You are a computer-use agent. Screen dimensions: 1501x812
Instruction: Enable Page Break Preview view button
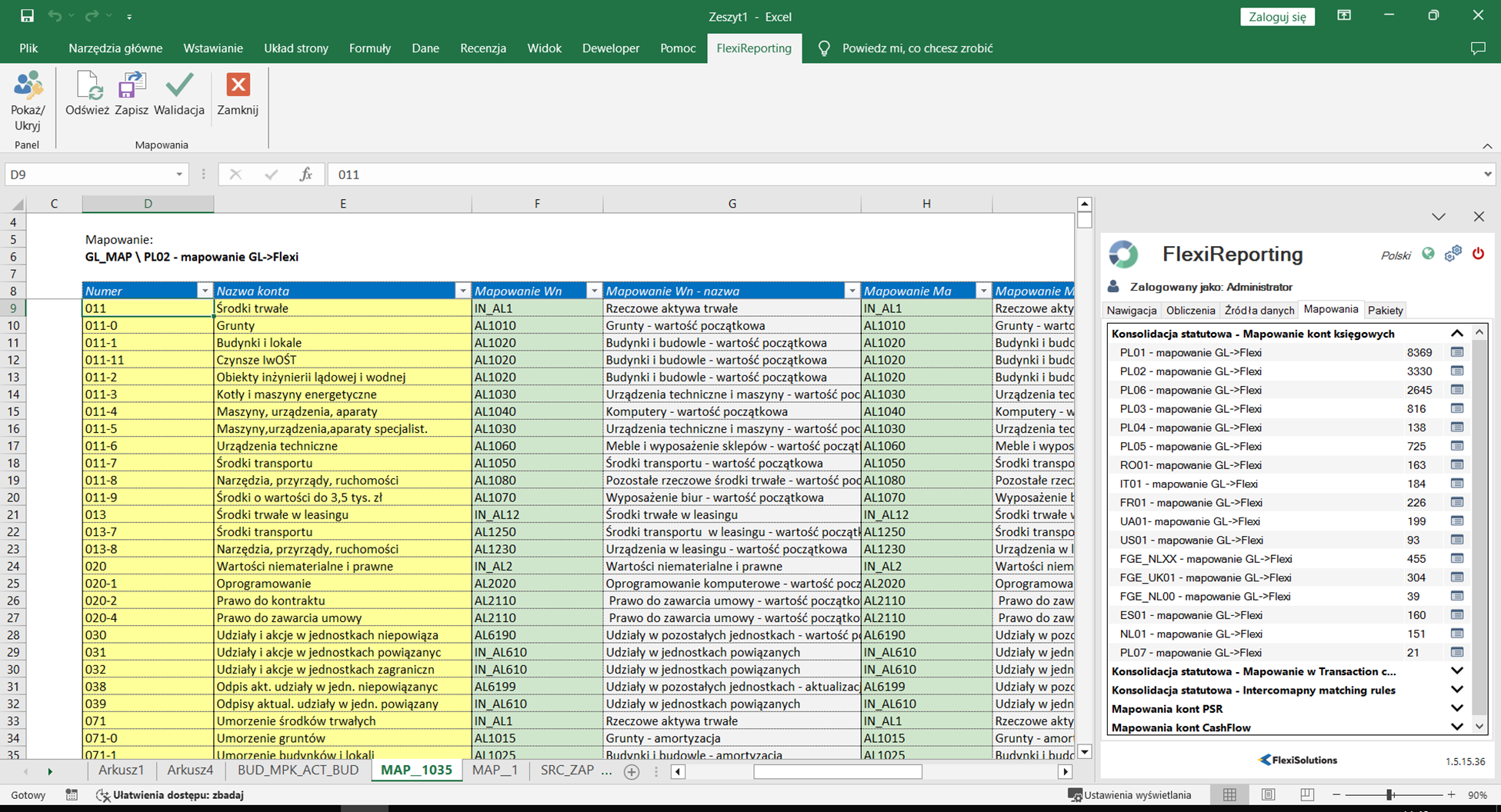[1306, 795]
